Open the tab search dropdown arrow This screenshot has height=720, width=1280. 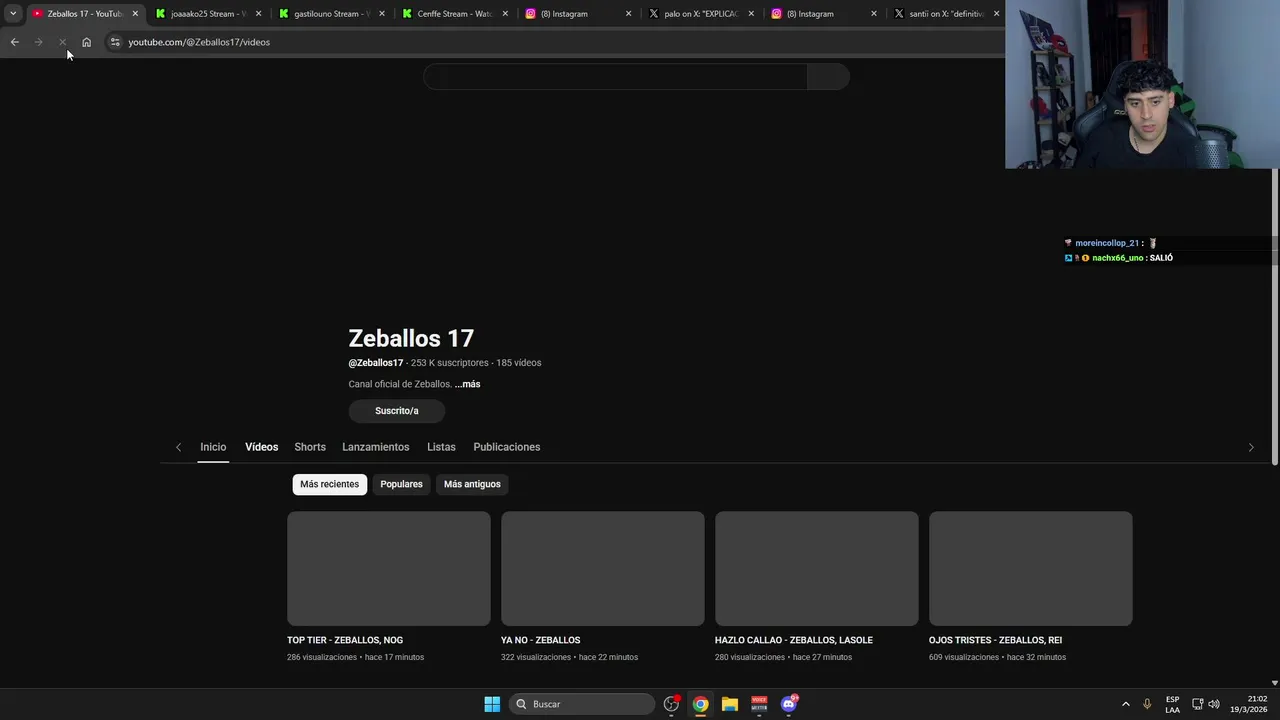(13, 14)
